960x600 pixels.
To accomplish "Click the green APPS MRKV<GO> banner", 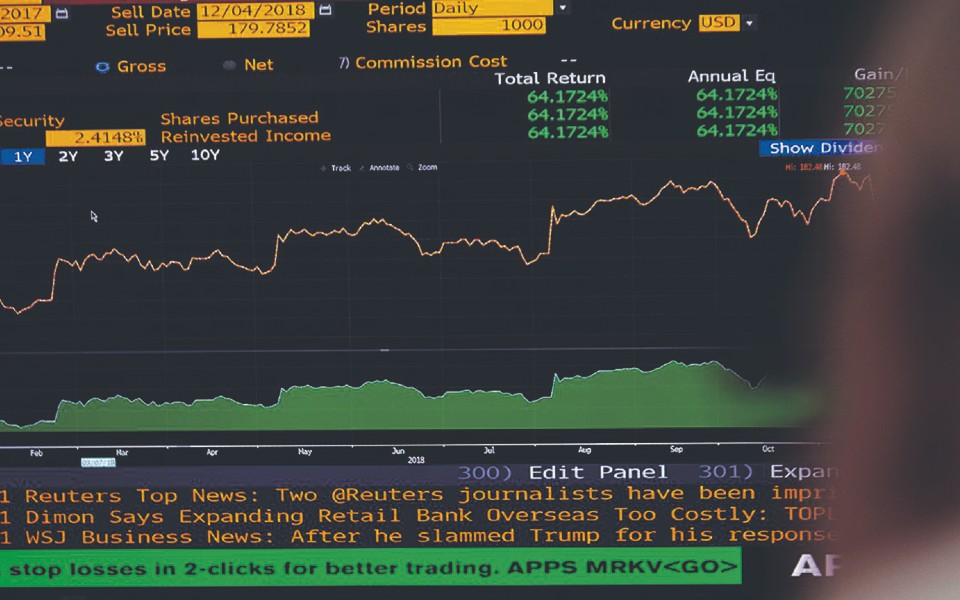I will pos(370,568).
